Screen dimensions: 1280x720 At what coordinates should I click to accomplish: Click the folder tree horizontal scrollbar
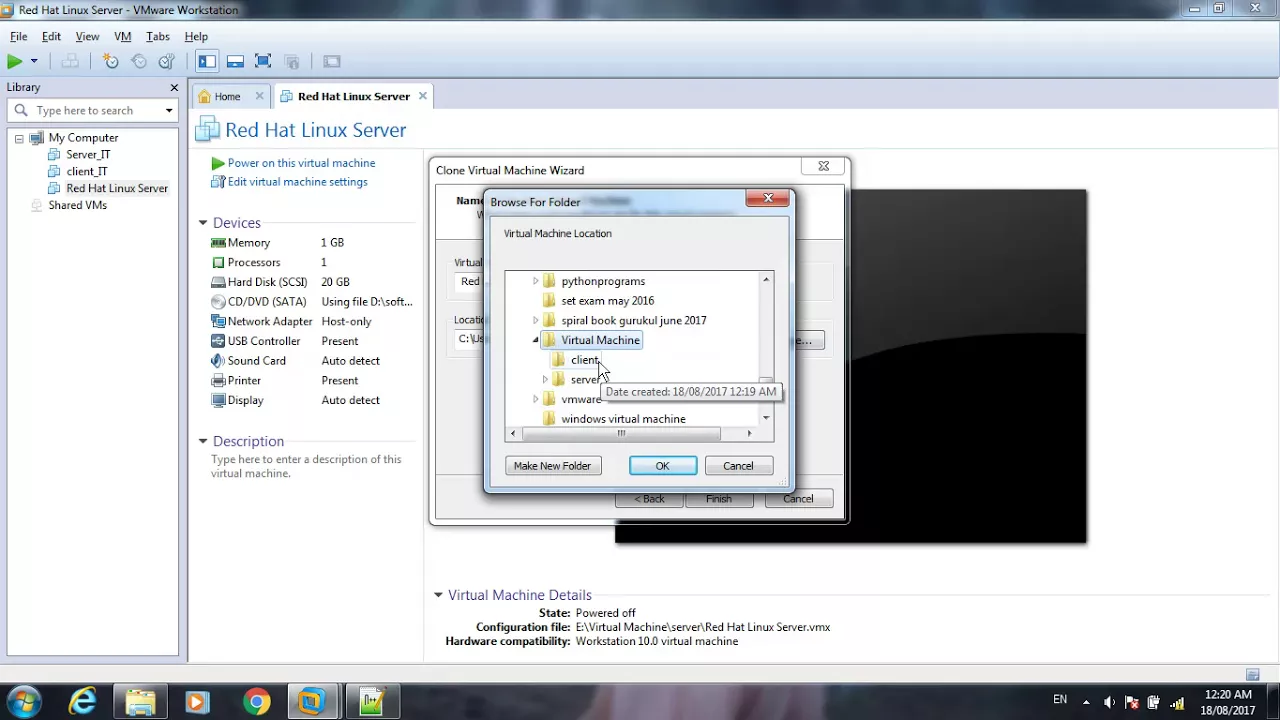[x=621, y=434]
